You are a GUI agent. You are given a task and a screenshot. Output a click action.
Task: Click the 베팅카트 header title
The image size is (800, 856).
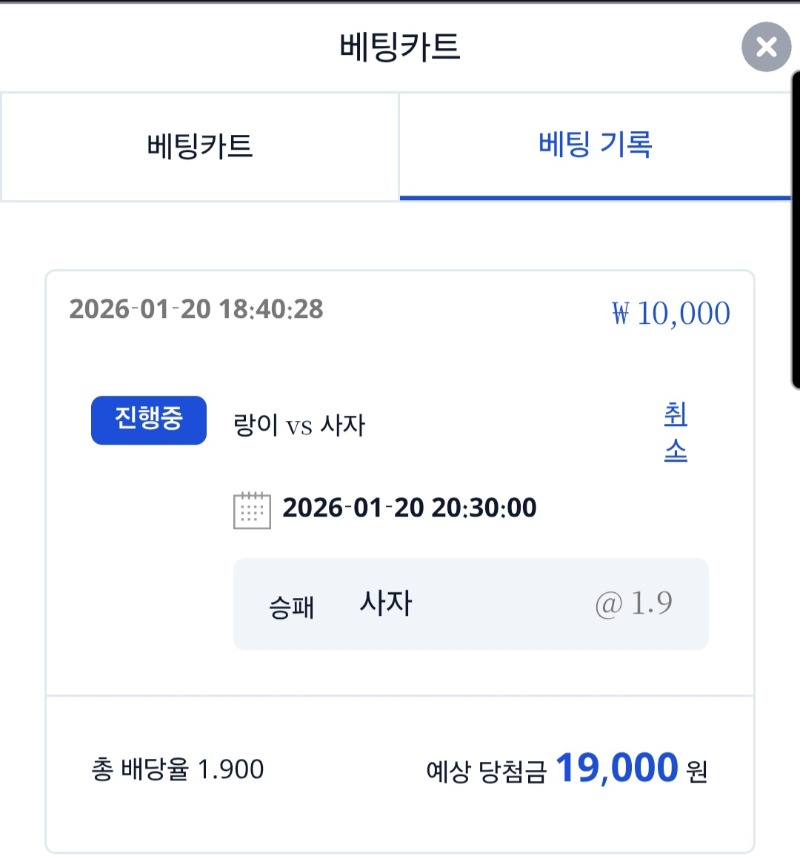click(400, 47)
